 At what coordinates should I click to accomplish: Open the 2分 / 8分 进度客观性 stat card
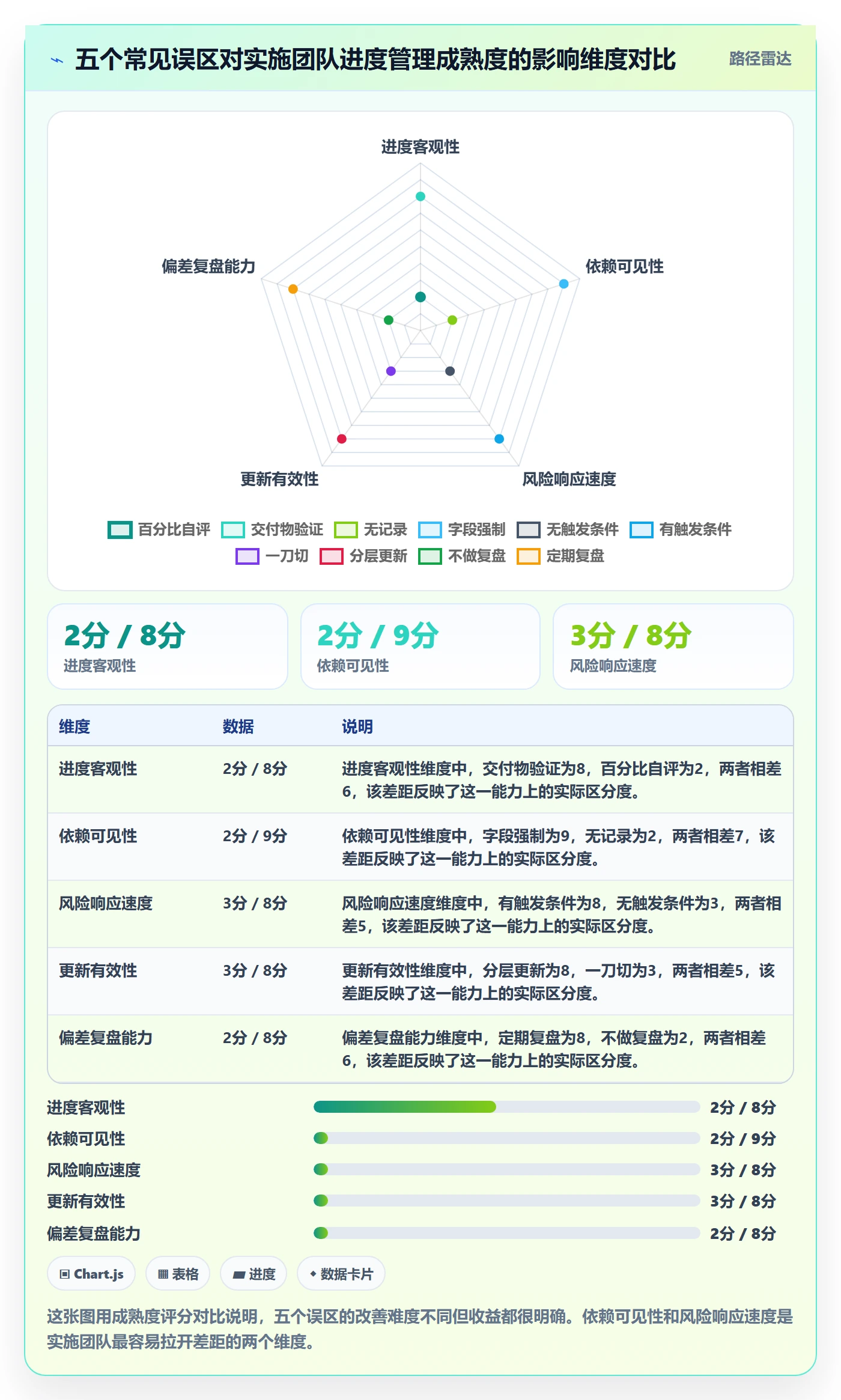(168, 647)
